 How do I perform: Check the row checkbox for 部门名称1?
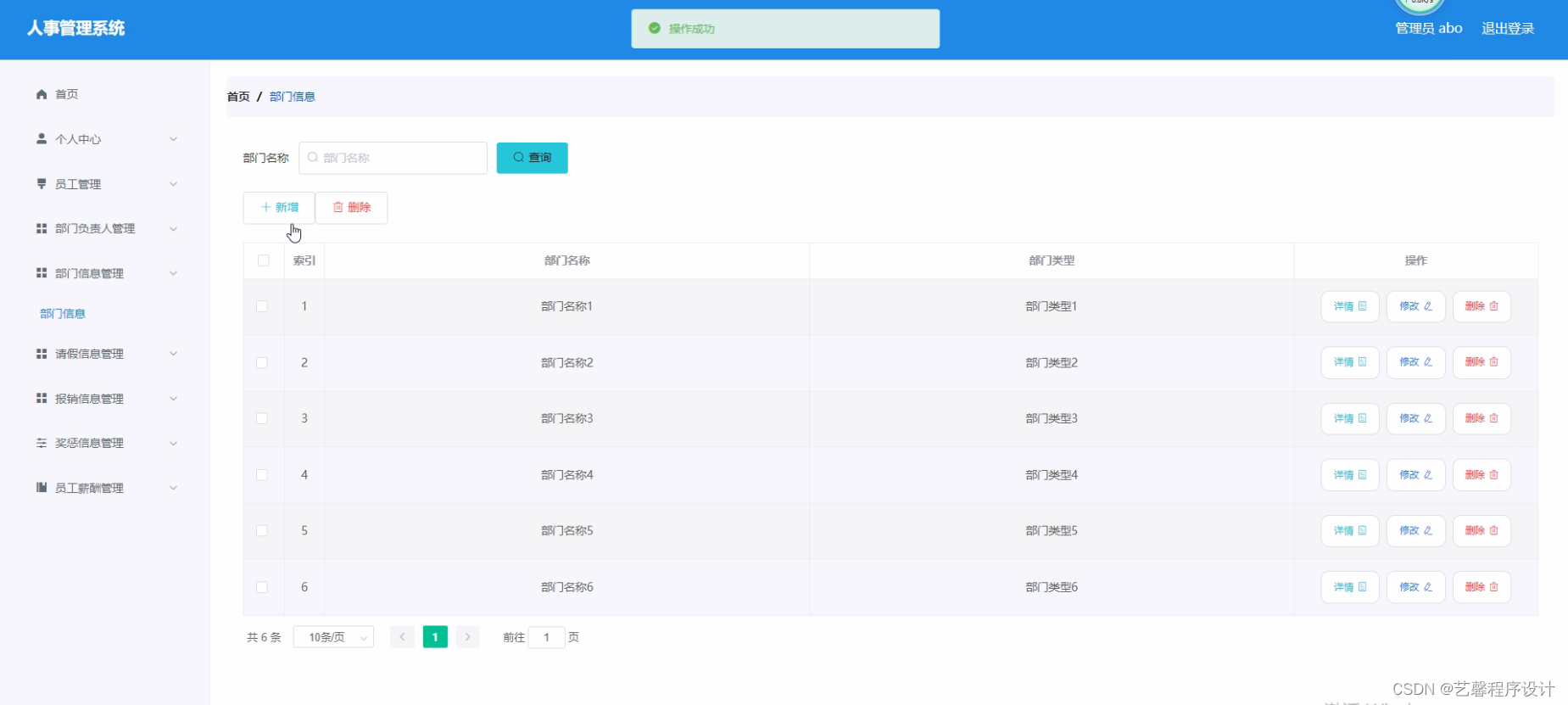262,306
